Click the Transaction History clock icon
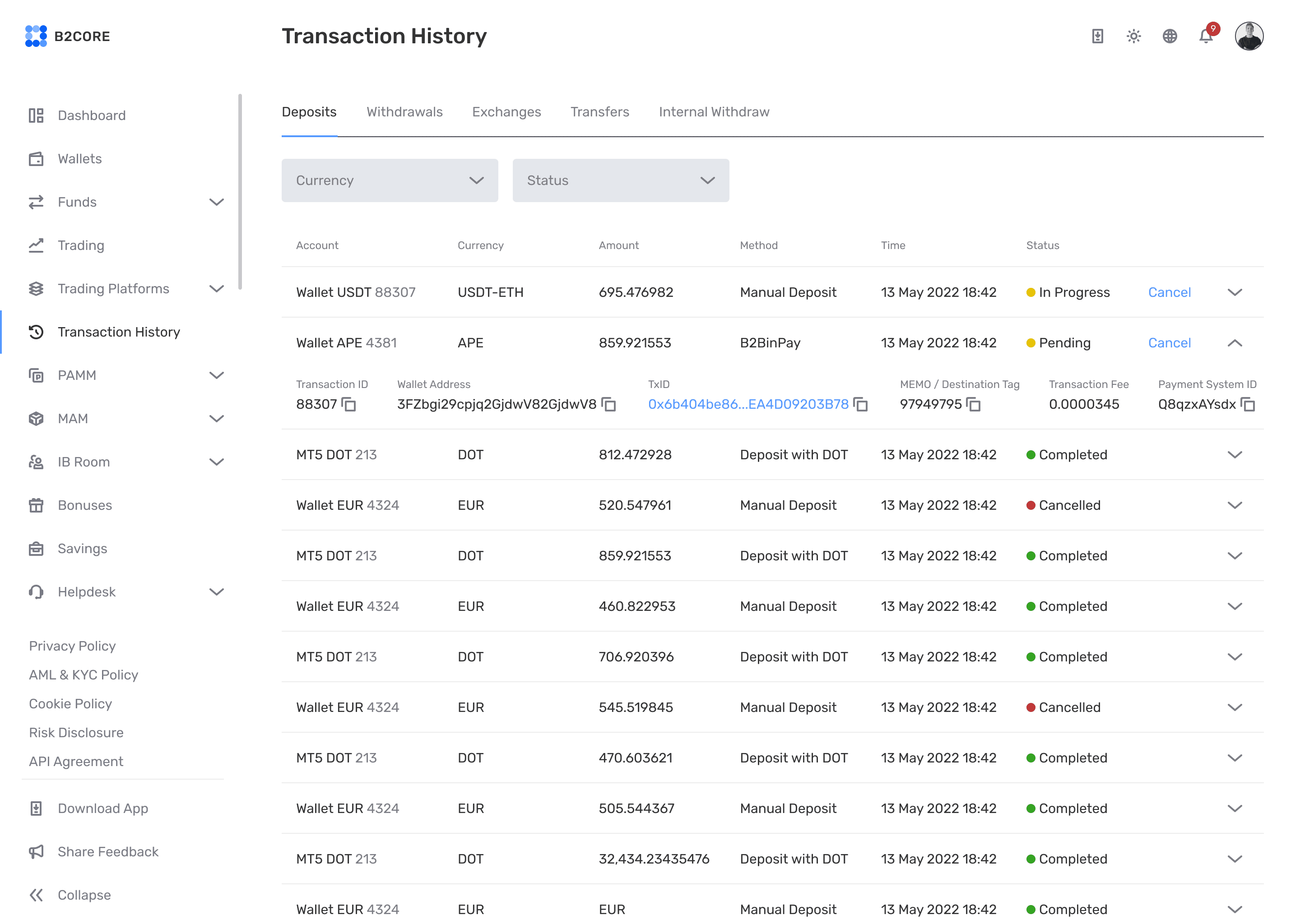 36,332
